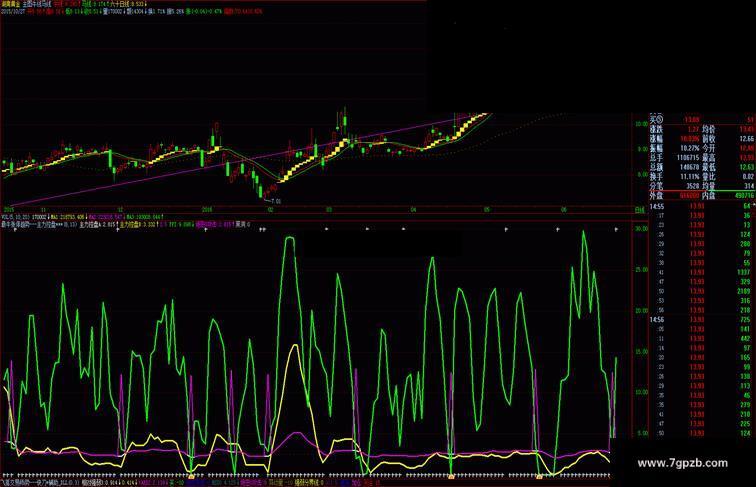Click the 均量 value 314
Screen dimensions: 756x487
pos(749,186)
